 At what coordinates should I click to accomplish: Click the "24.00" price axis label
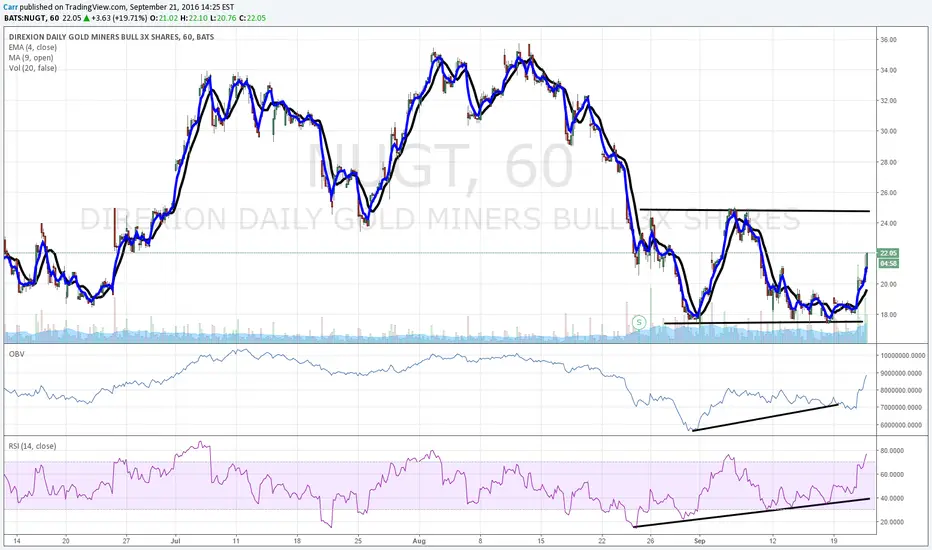889,224
